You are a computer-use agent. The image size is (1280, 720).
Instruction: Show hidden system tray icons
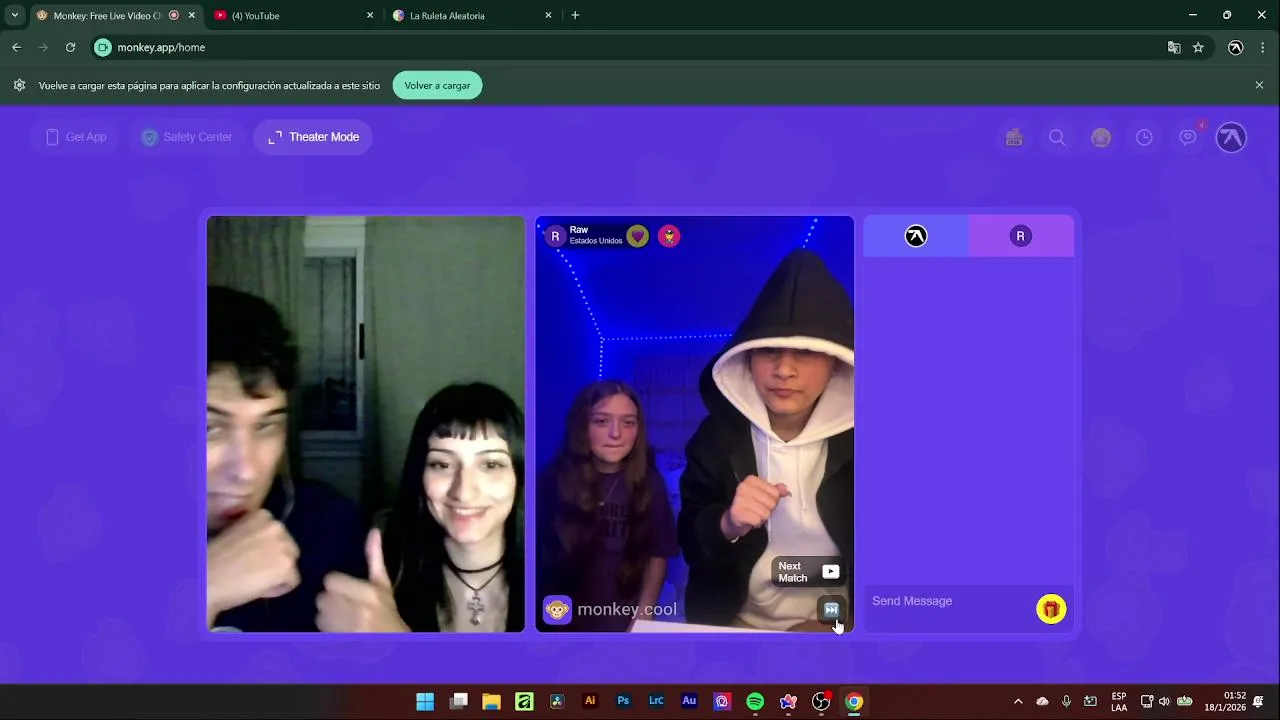point(1018,701)
